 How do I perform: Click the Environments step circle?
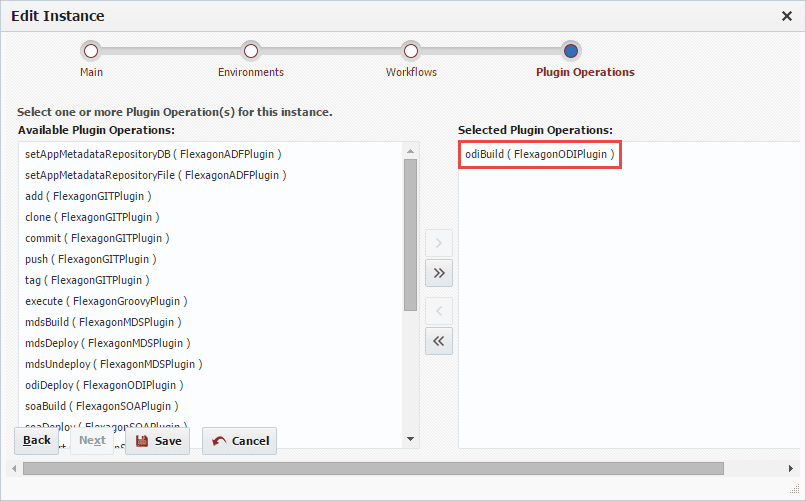[251, 51]
